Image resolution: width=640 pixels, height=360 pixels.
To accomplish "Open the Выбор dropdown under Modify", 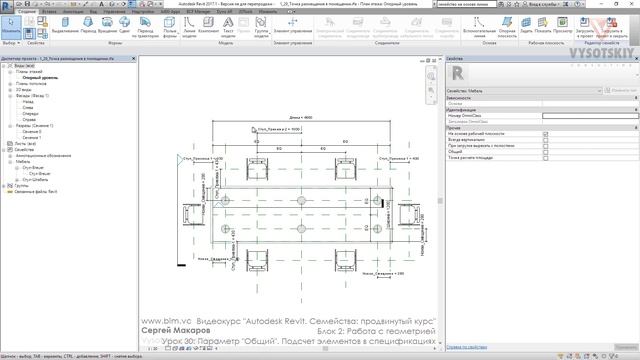I will 11,43.
